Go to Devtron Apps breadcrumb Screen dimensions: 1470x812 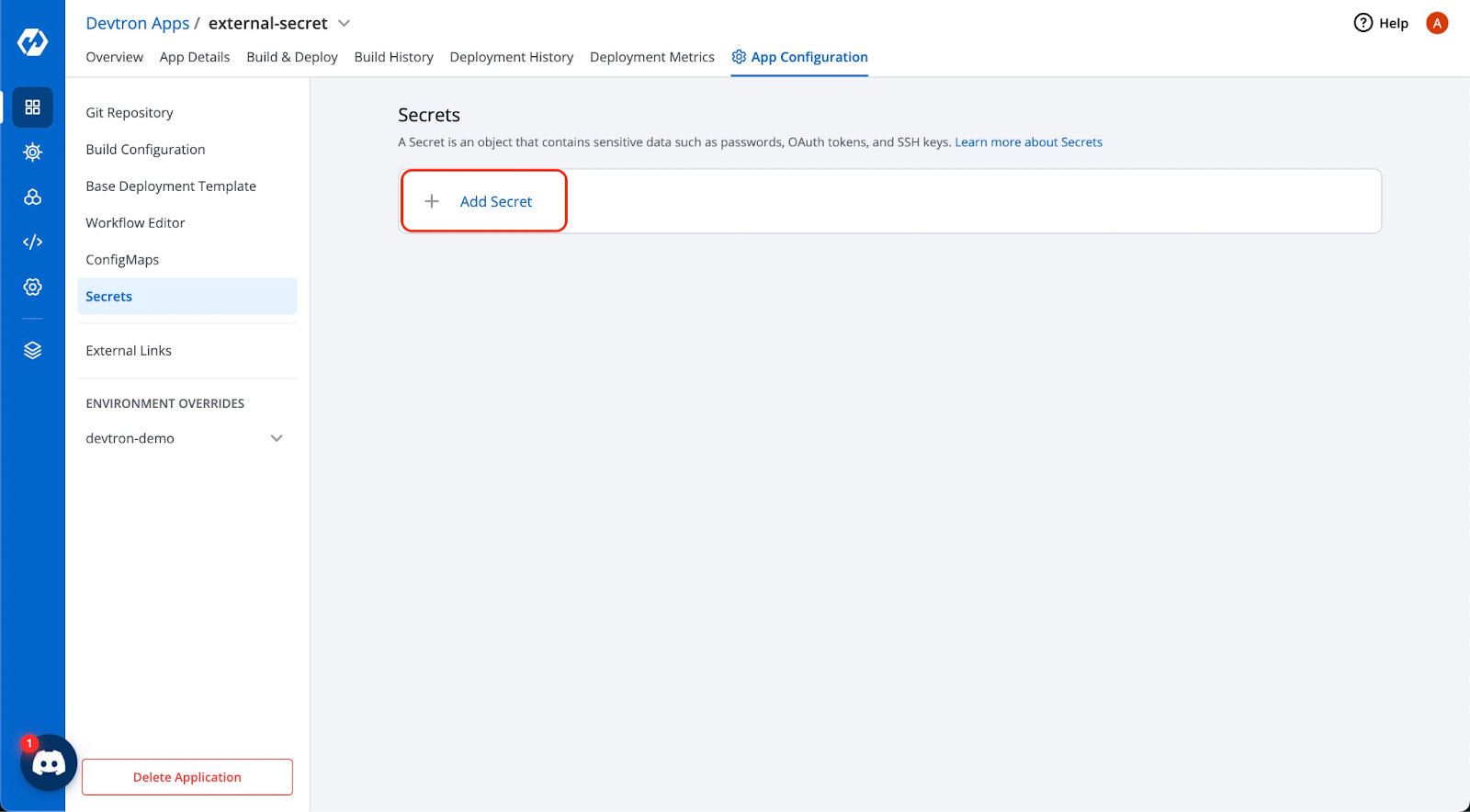point(138,23)
